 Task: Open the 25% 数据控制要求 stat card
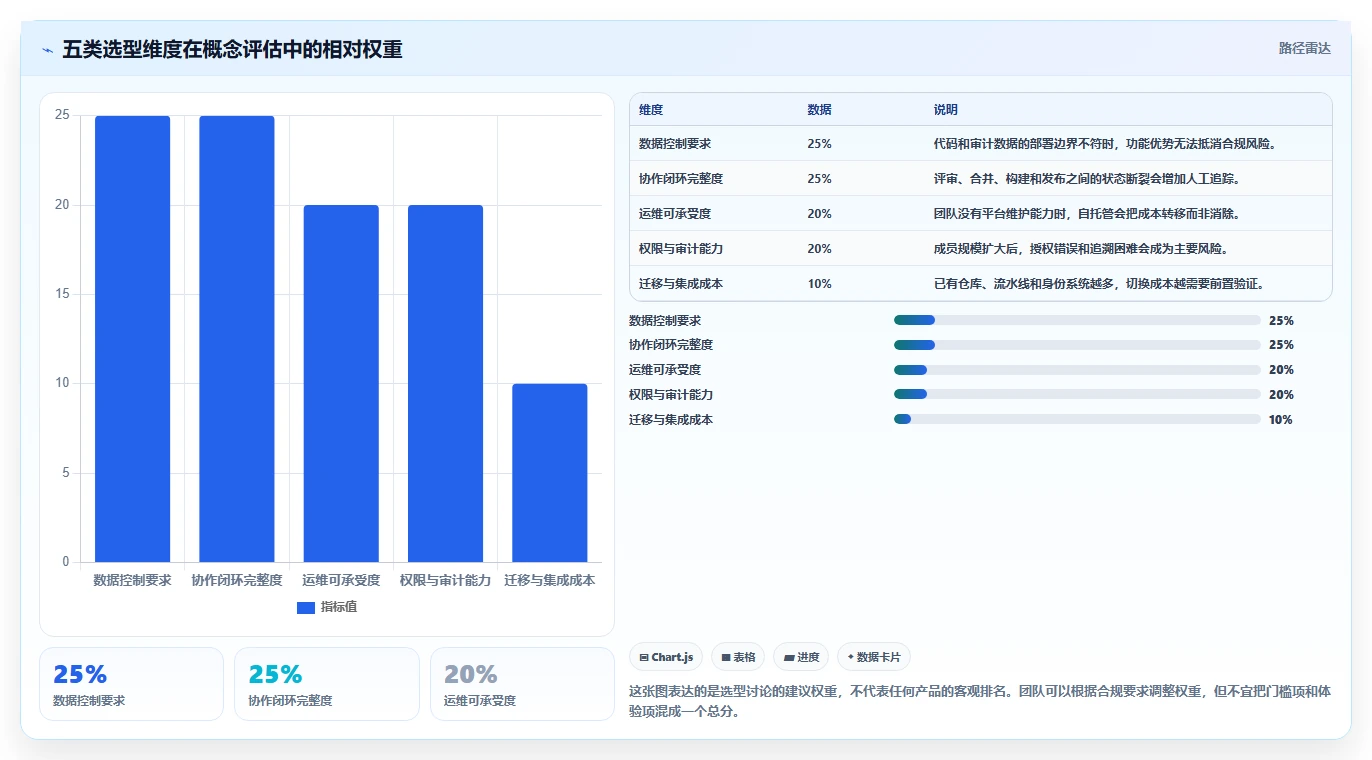point(131,684)
